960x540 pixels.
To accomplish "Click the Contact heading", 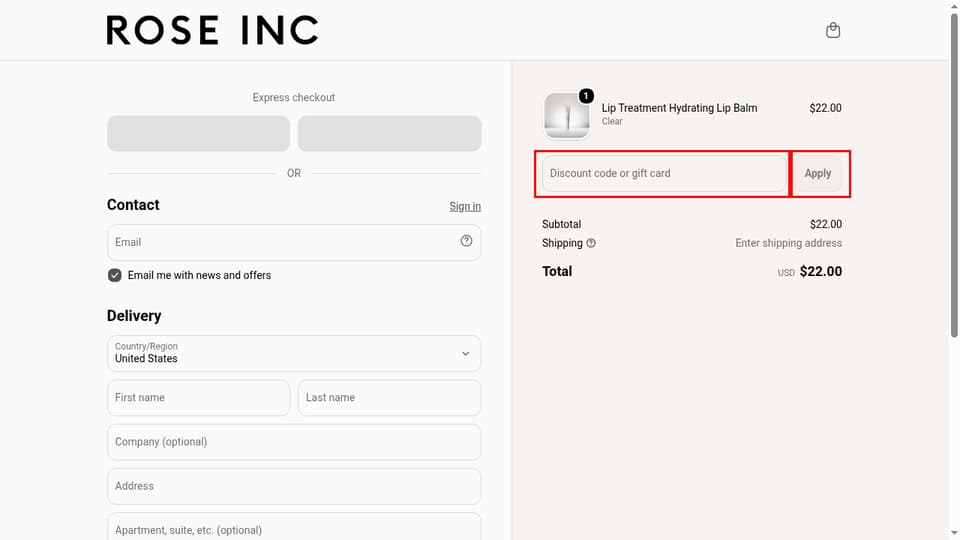I will point(133,205).
